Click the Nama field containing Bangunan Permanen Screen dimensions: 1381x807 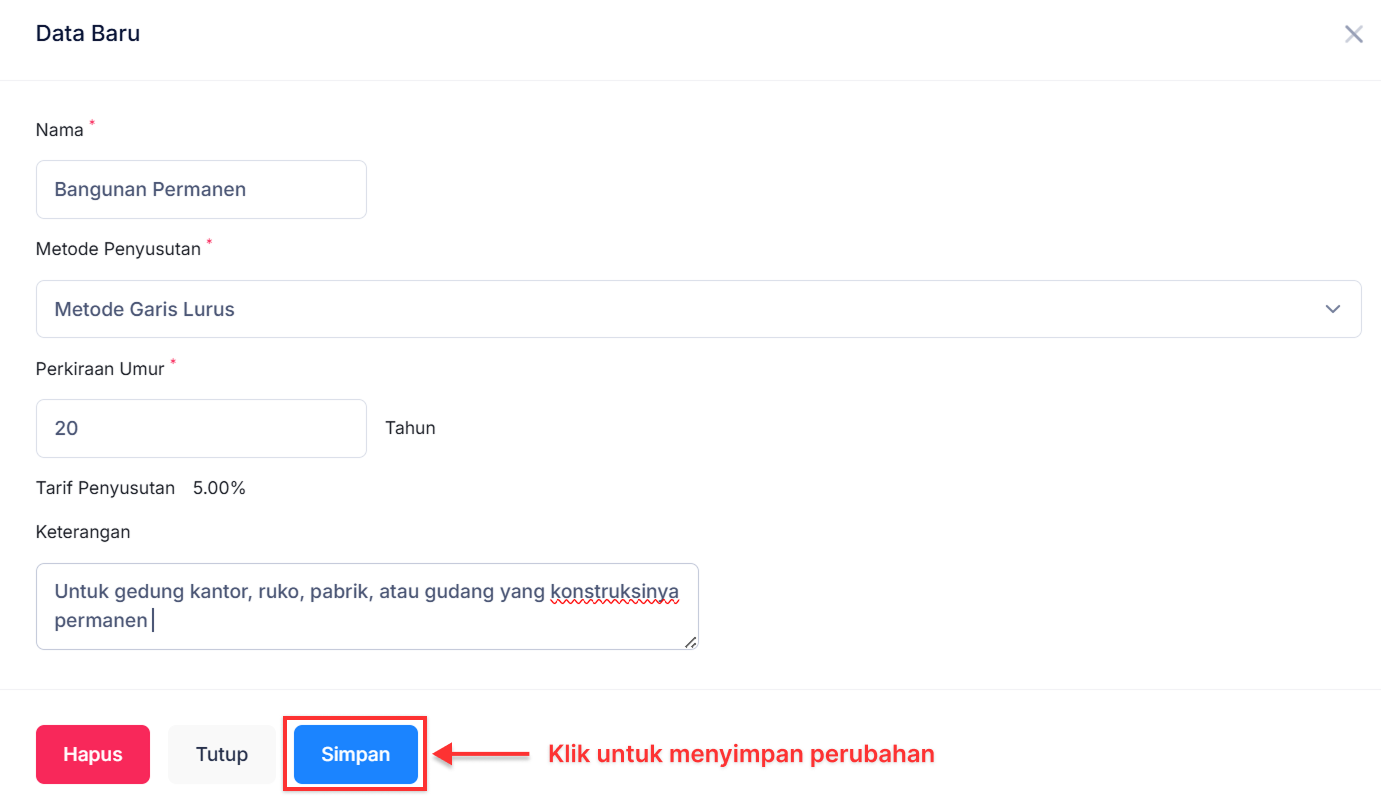[200, 189]
